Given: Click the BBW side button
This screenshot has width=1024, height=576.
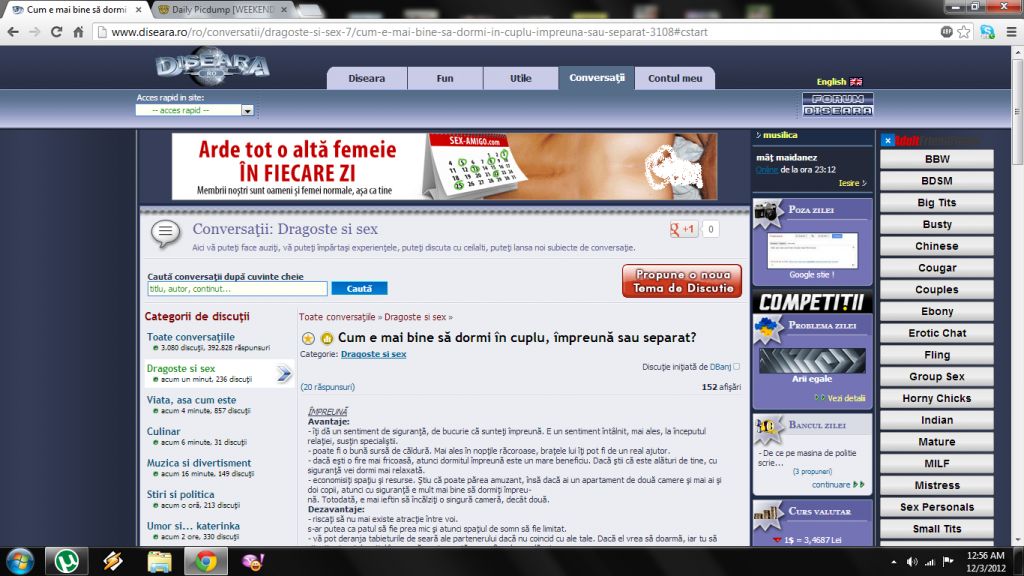Looking at the screenshot, I should 936,159.
